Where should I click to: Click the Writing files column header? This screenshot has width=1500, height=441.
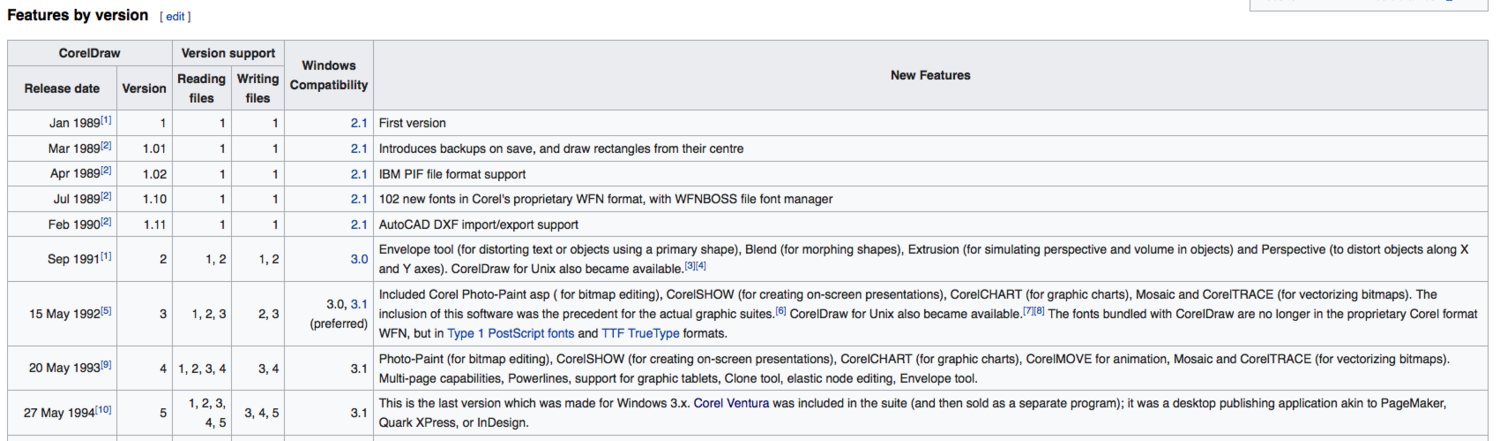(x=258, y=88)
